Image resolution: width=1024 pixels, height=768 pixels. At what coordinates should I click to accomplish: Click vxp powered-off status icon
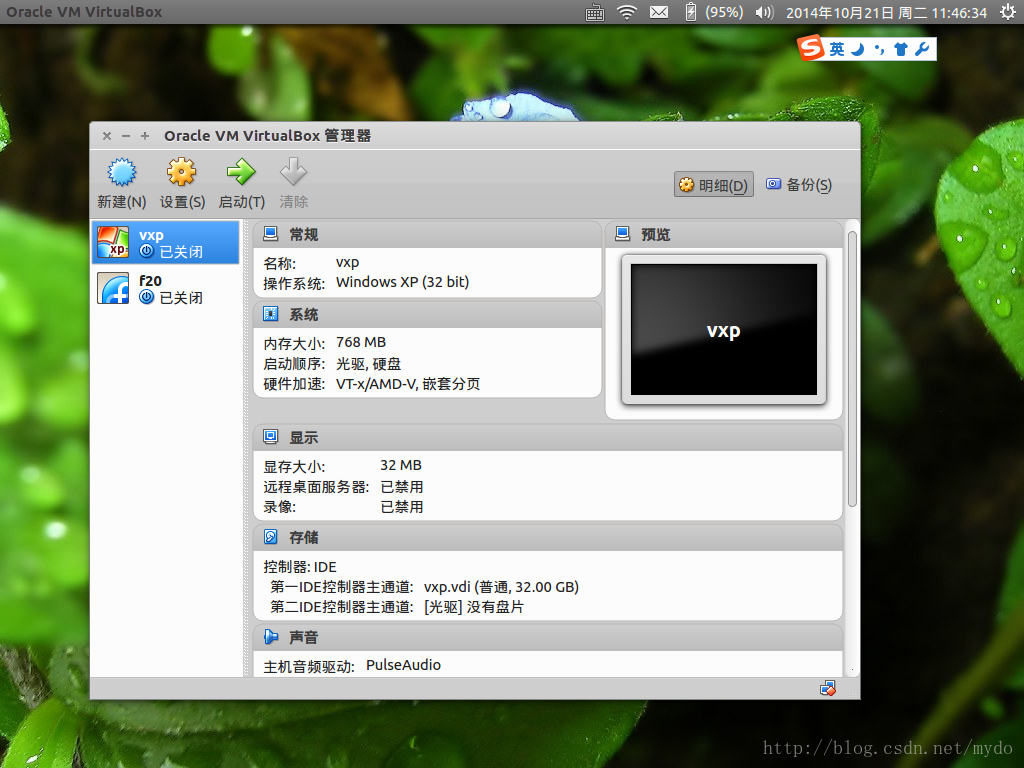point(147,251)
